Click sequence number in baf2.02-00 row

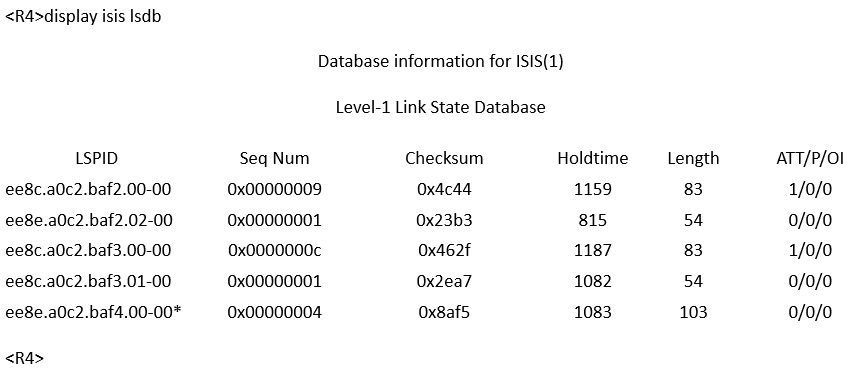pos(274,220)
